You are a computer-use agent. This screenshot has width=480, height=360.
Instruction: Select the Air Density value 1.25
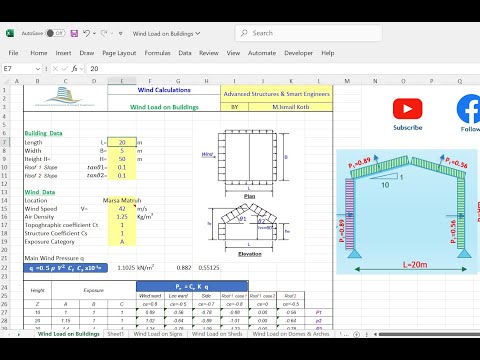click(x=122, y=217)
